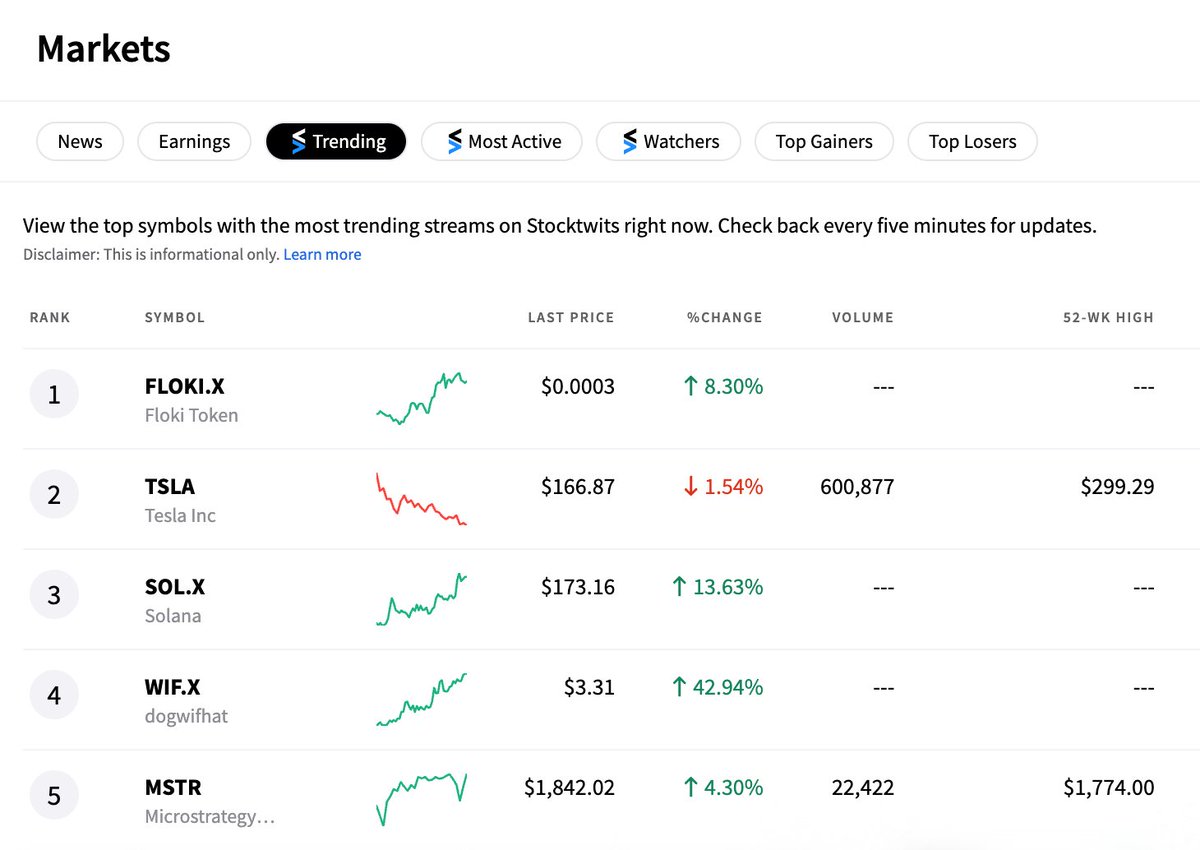Image resolution: width=1200 pixels, height=850 pixels.
Task: Open the SOL.X symbol
Action: coord(175,587)
